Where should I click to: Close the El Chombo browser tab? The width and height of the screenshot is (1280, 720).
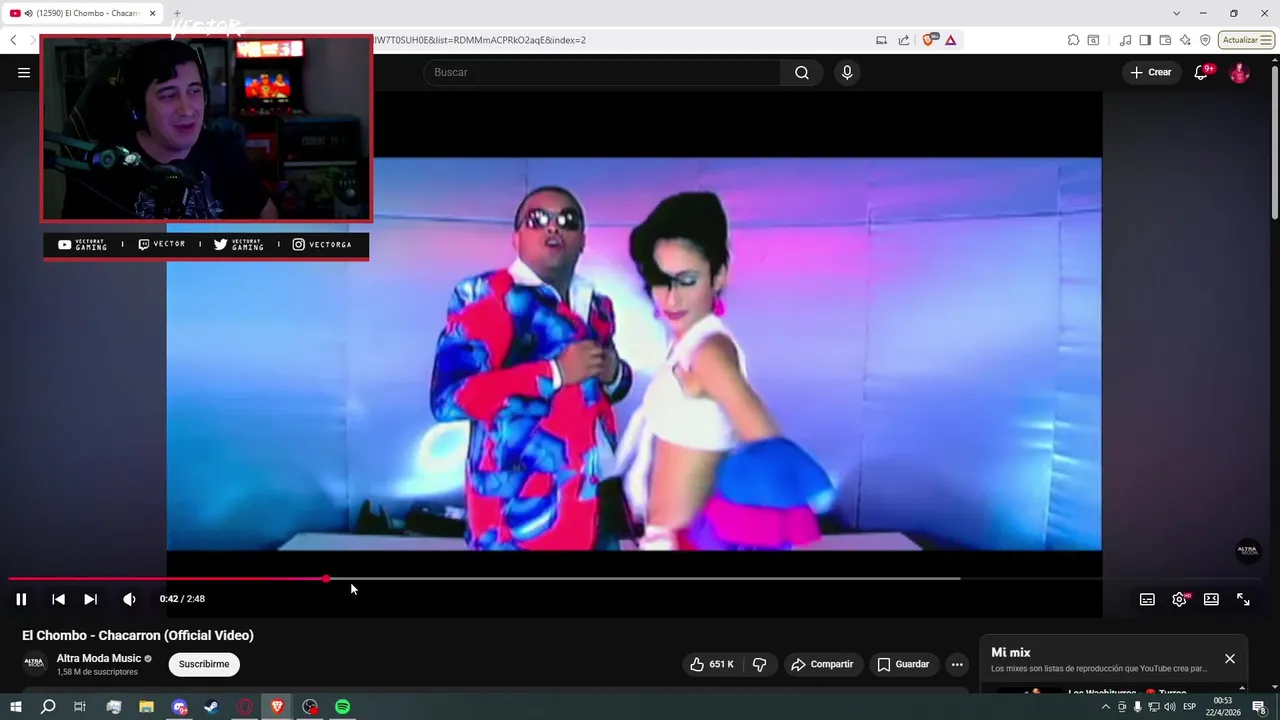tap(153, 13)
